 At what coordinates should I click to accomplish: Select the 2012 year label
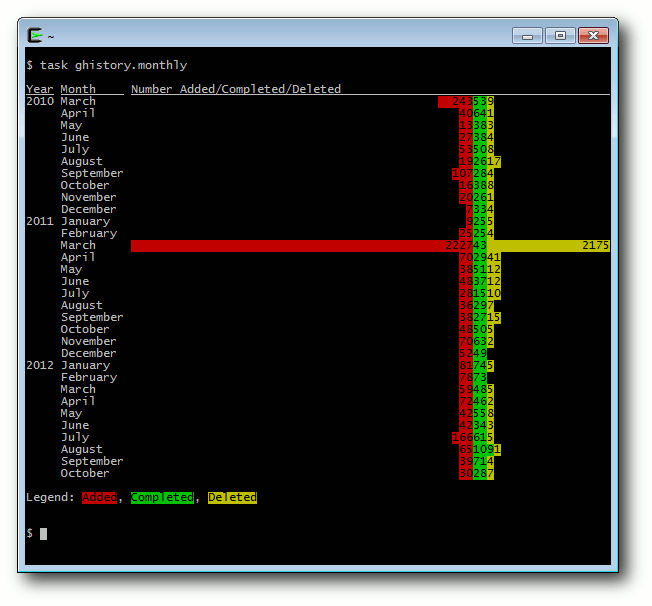click(40, 365)
